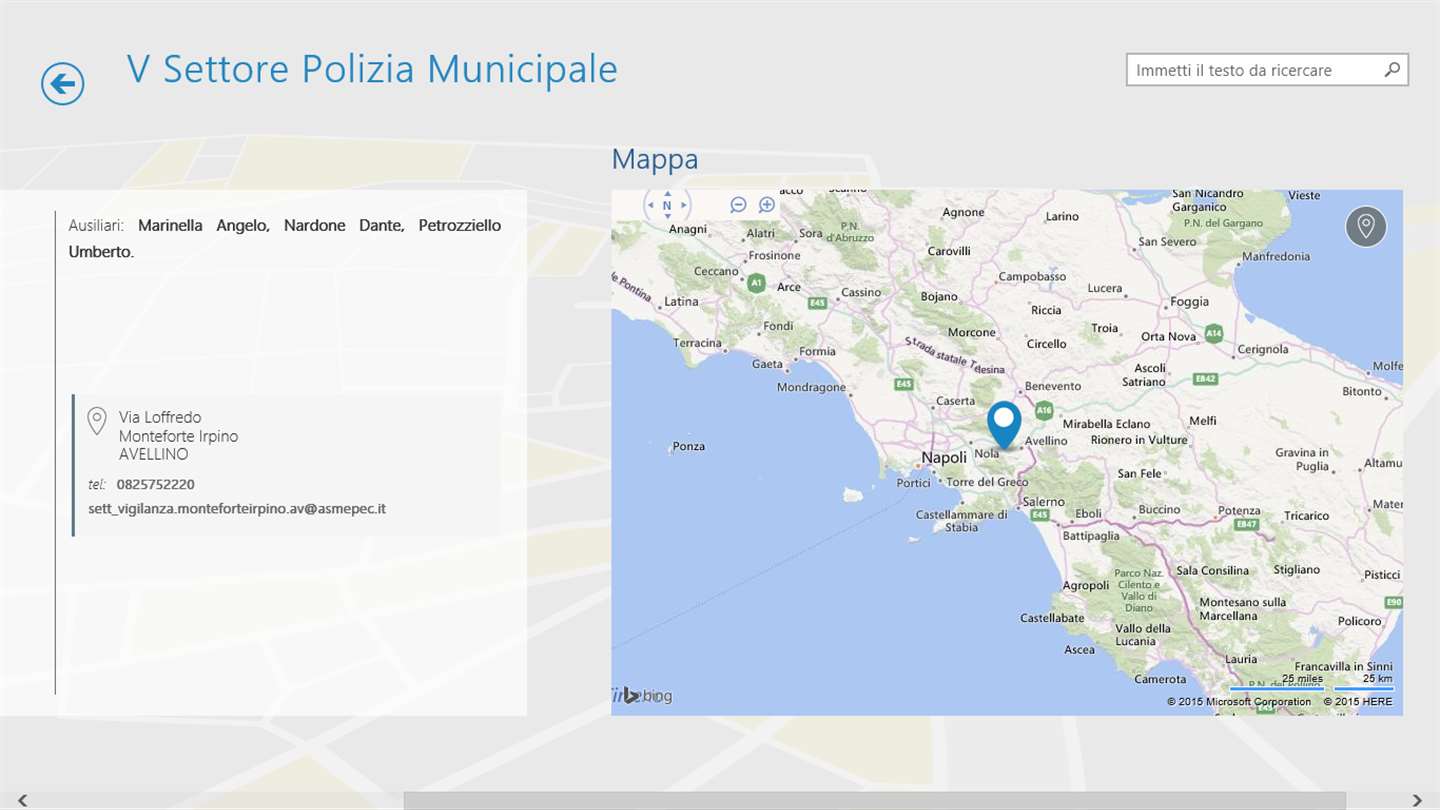The image size is (1440, 810).
Task: Click the "Mondragone" label on the map
Action: point(811,387)
